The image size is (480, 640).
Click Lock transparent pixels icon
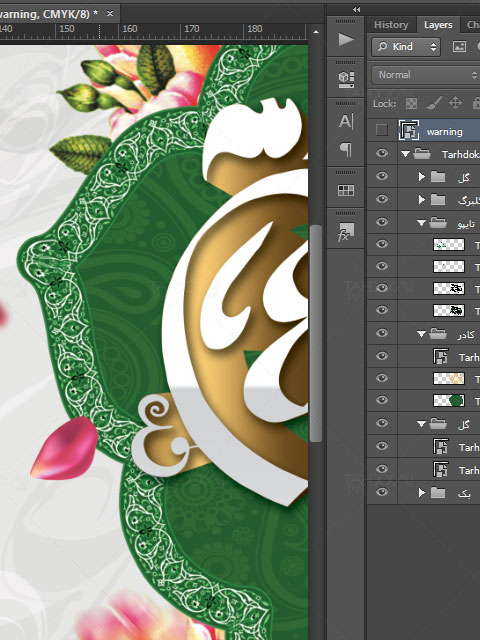[411, 103]
